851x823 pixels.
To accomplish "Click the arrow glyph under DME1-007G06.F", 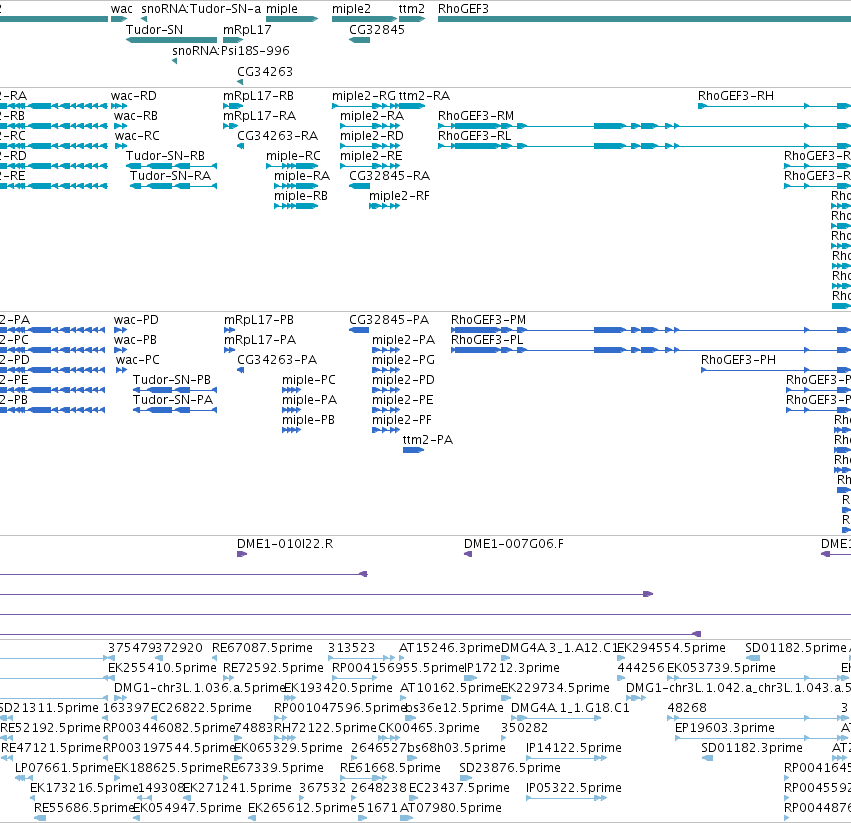I will (x=468, y=554).
